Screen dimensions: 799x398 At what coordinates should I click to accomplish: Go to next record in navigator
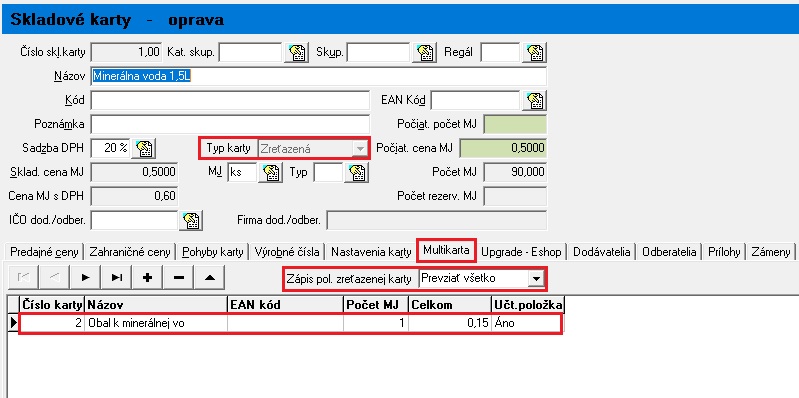86,277
